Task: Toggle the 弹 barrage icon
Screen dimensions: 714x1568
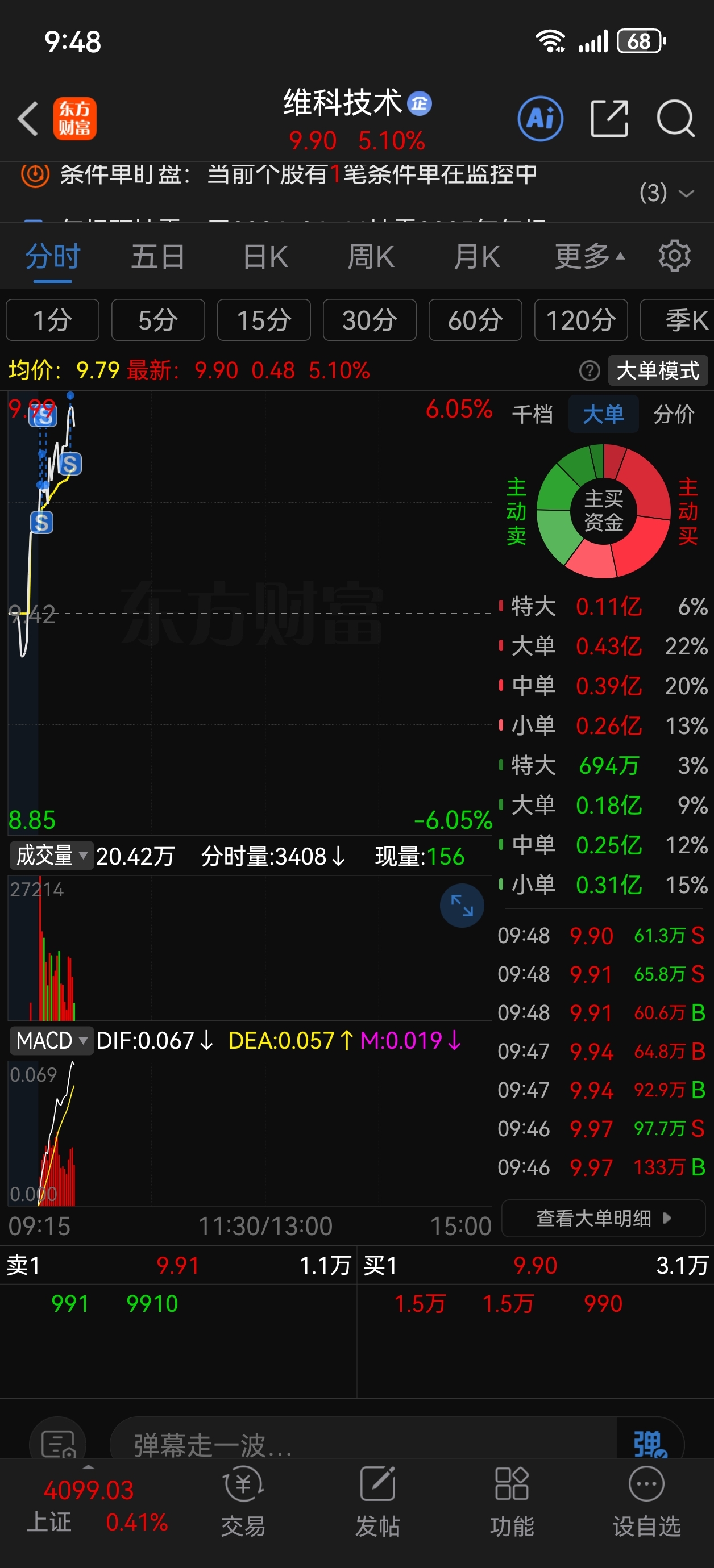Action: pos(650,1442)
